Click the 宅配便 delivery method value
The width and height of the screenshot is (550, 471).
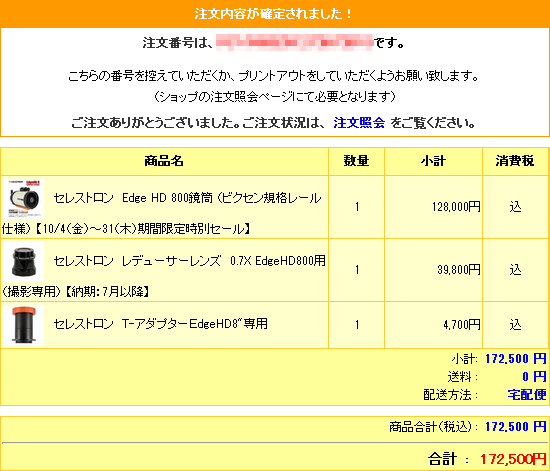point(527,395)
